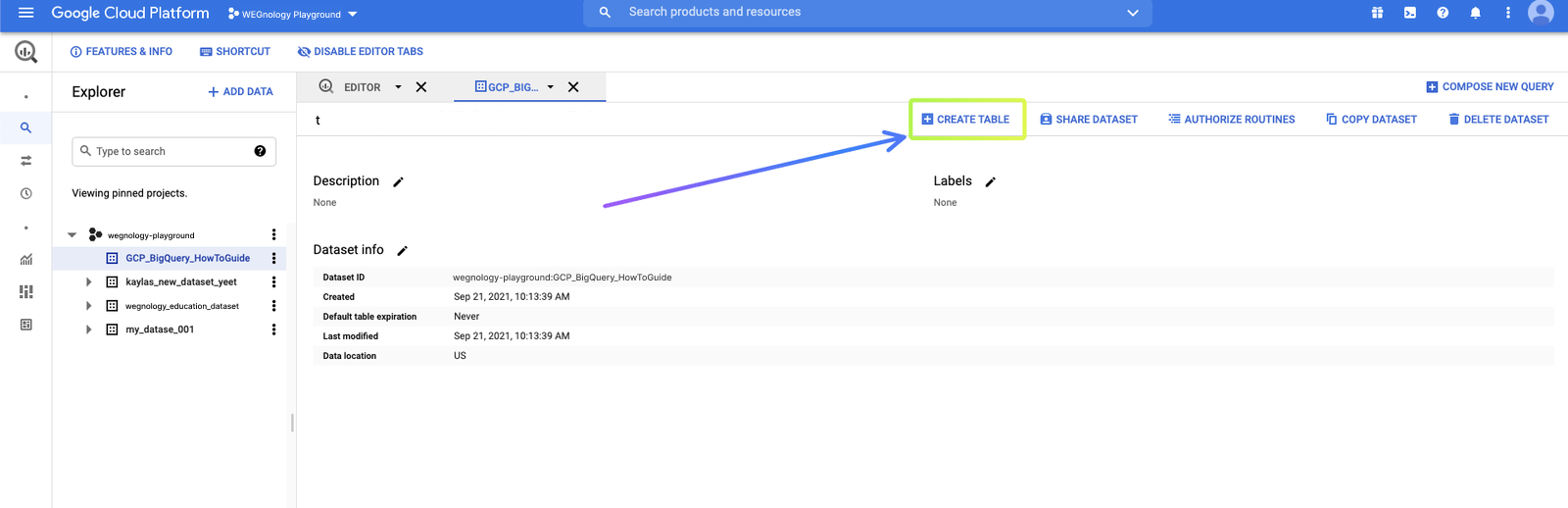Click Delete Dataset
The width and height of the screenshot is (1568, 508).
pos(1498,120)
